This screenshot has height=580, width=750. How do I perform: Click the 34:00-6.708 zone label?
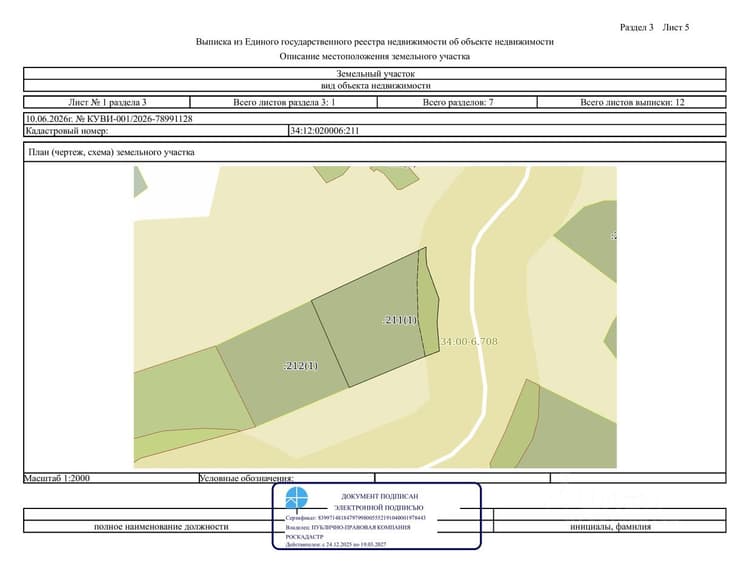point(469,341)
